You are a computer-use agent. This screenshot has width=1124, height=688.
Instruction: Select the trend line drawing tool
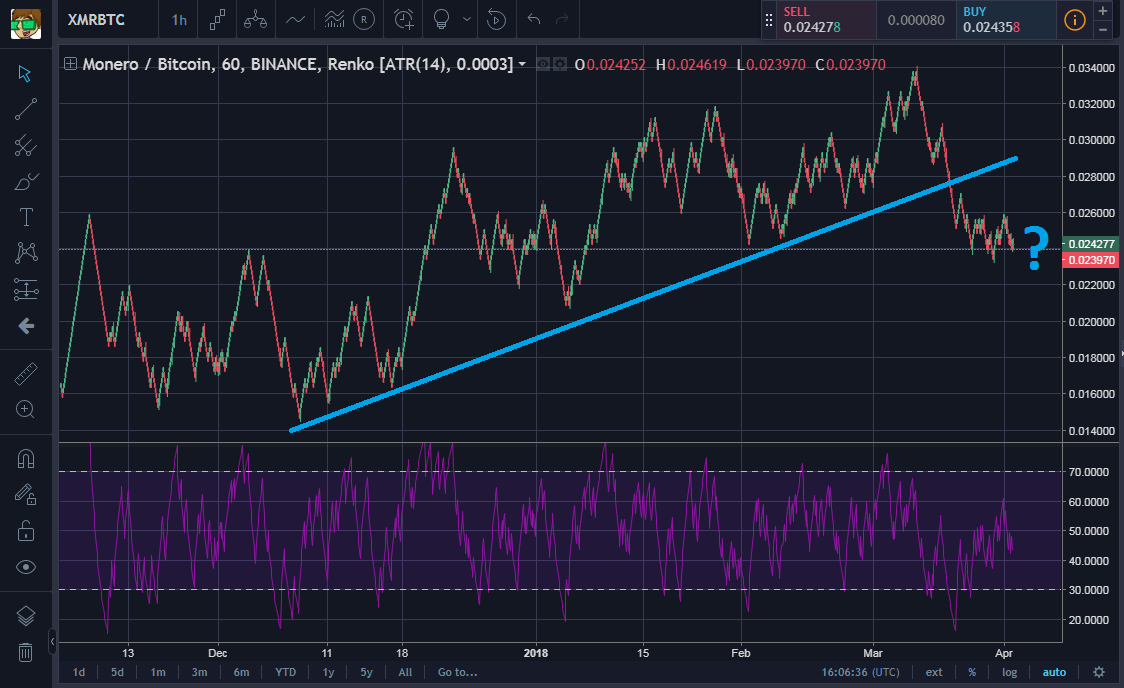point(25,110)
